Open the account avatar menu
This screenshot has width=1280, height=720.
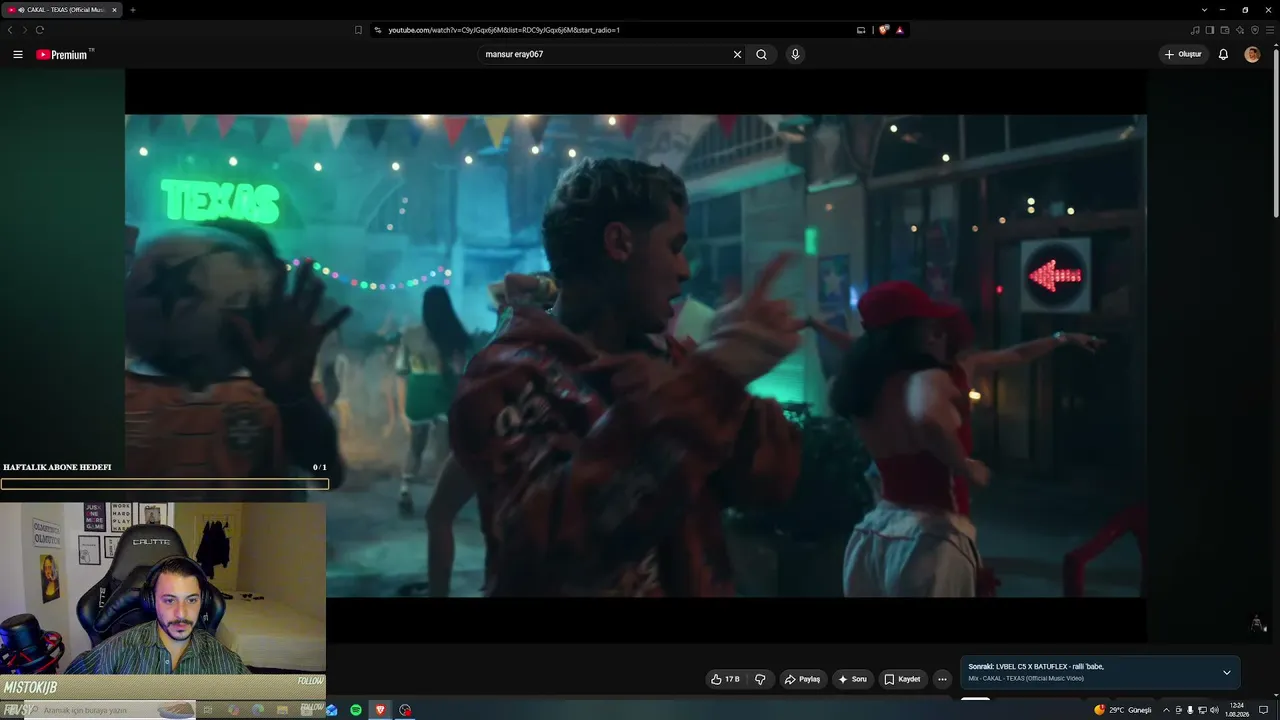coord(1252,55)
